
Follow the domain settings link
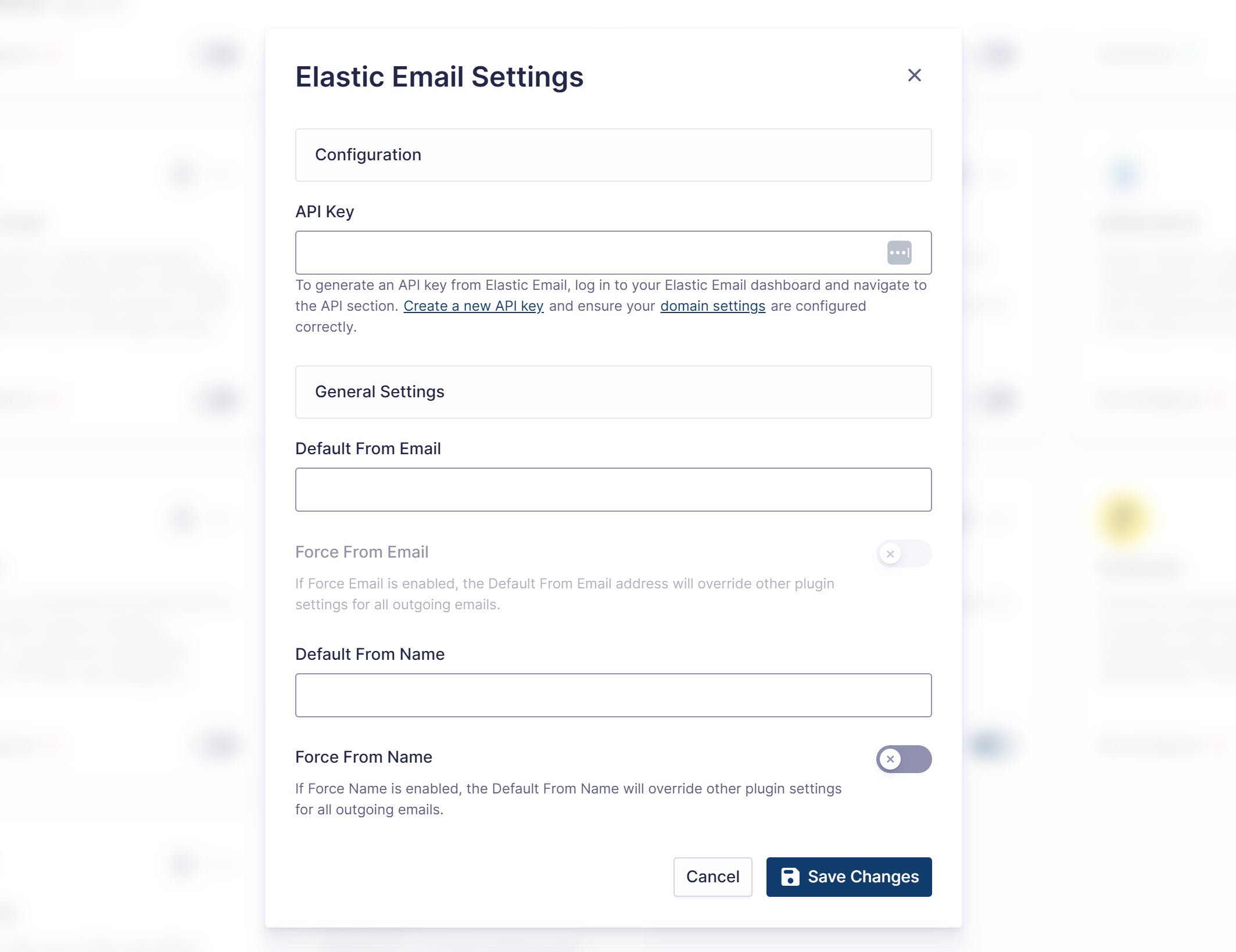click(x=712, y=306)
